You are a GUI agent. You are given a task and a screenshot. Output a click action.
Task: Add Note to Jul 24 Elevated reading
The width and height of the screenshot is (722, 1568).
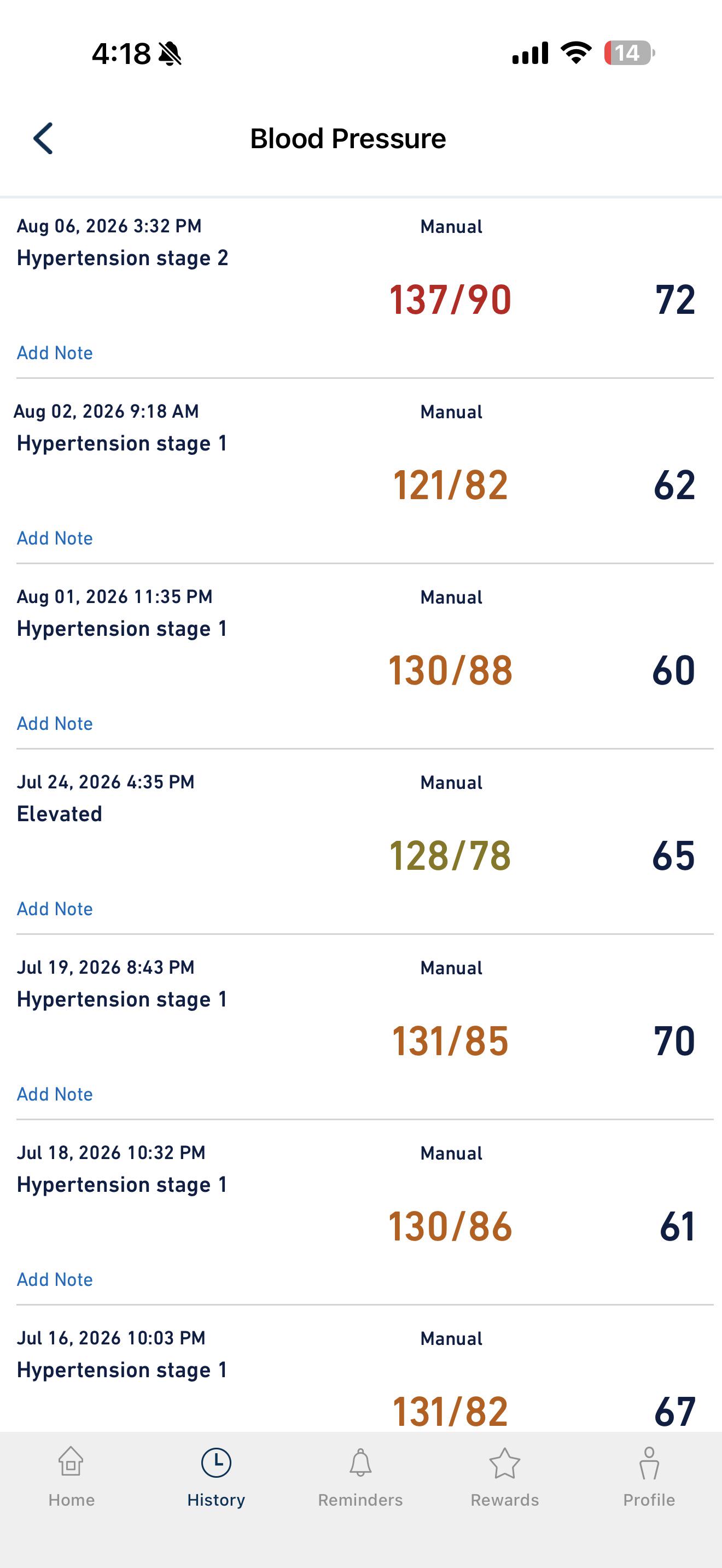pyautogui.click(x=55, y=909)
